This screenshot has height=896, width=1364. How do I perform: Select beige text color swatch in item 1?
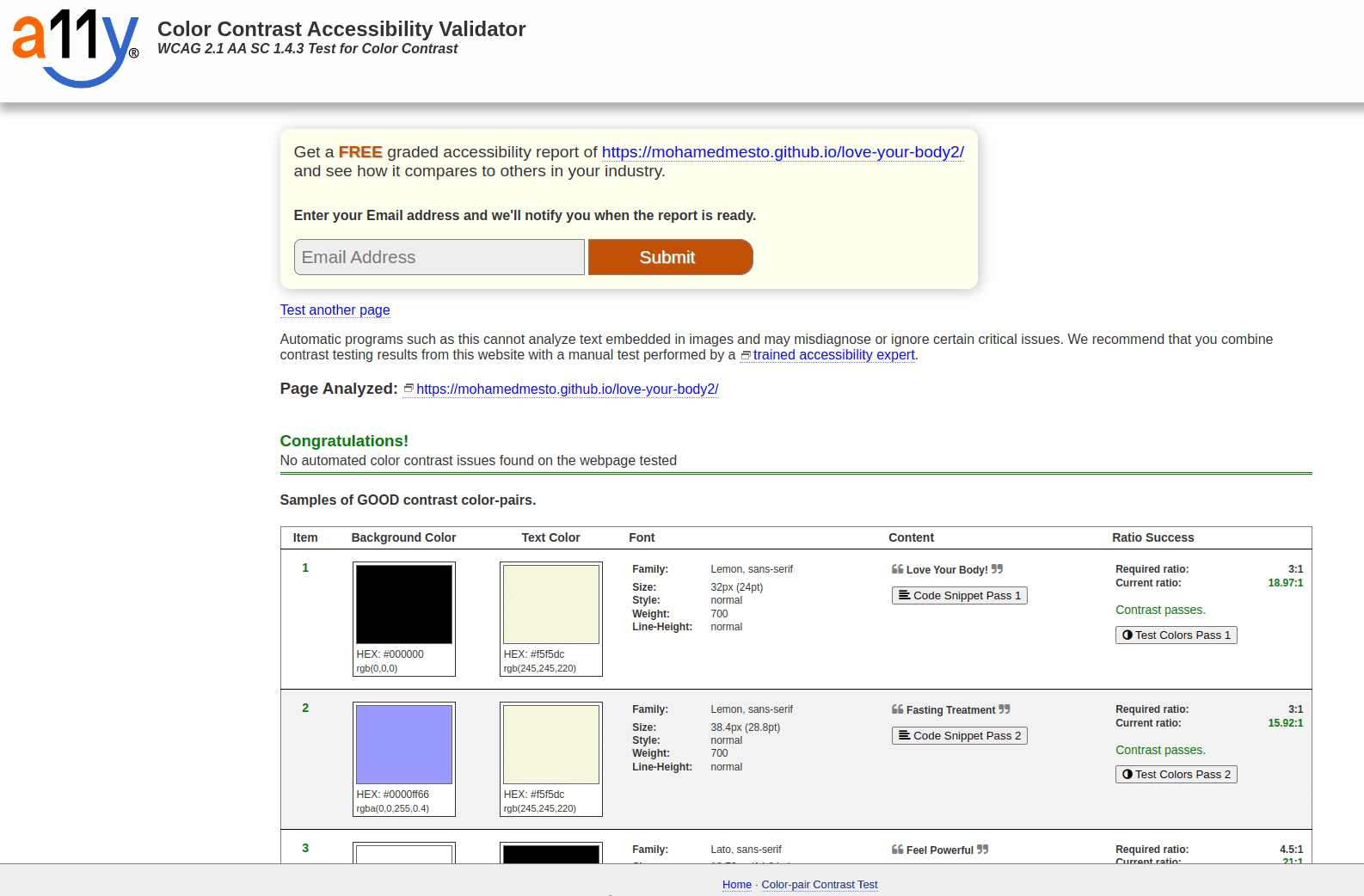click(x=551, y=604)
